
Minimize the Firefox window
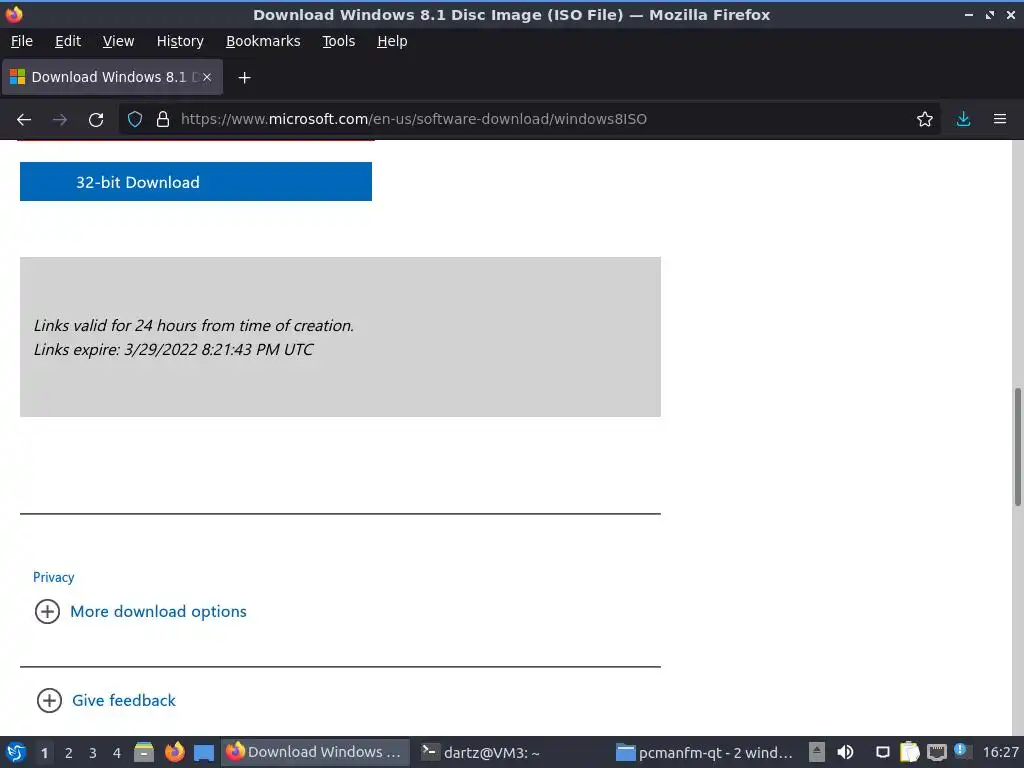coord(969,14)
